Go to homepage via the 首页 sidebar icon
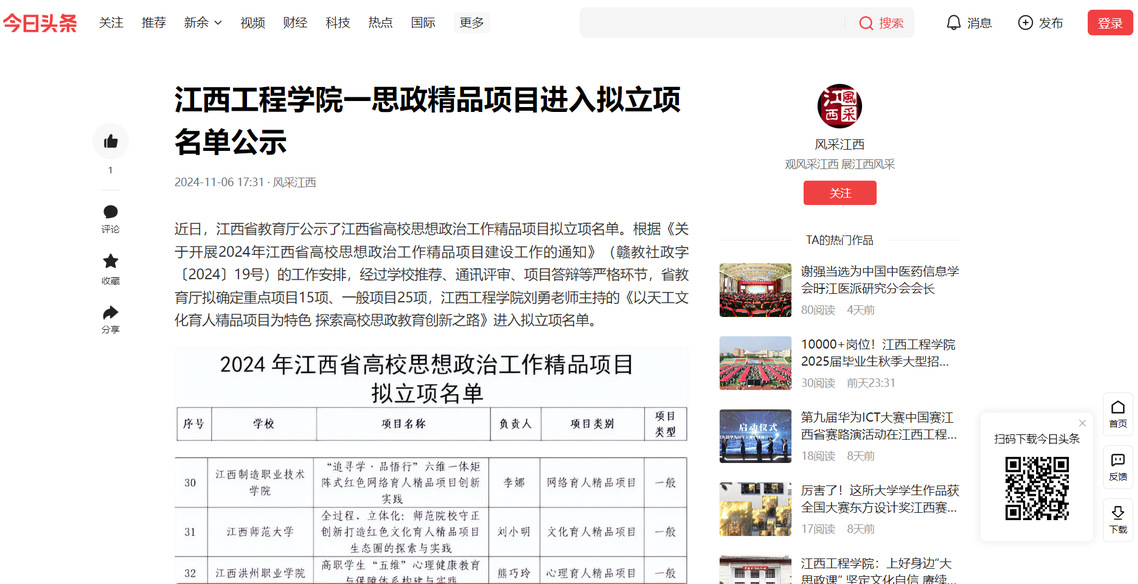The image size is (1138, 584). [x=1118, y=408]
